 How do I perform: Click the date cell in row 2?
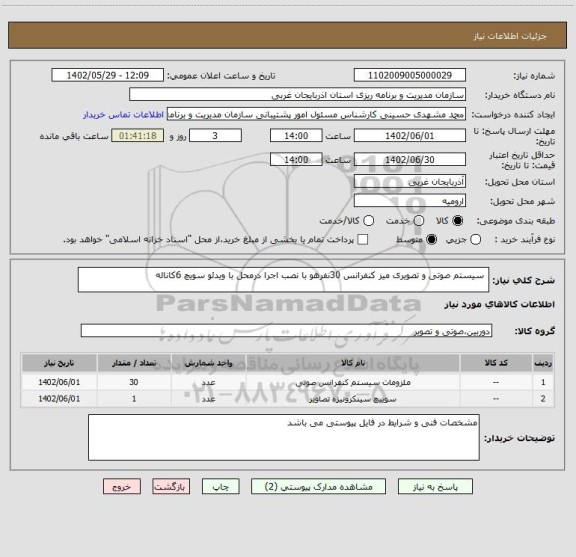59,399
